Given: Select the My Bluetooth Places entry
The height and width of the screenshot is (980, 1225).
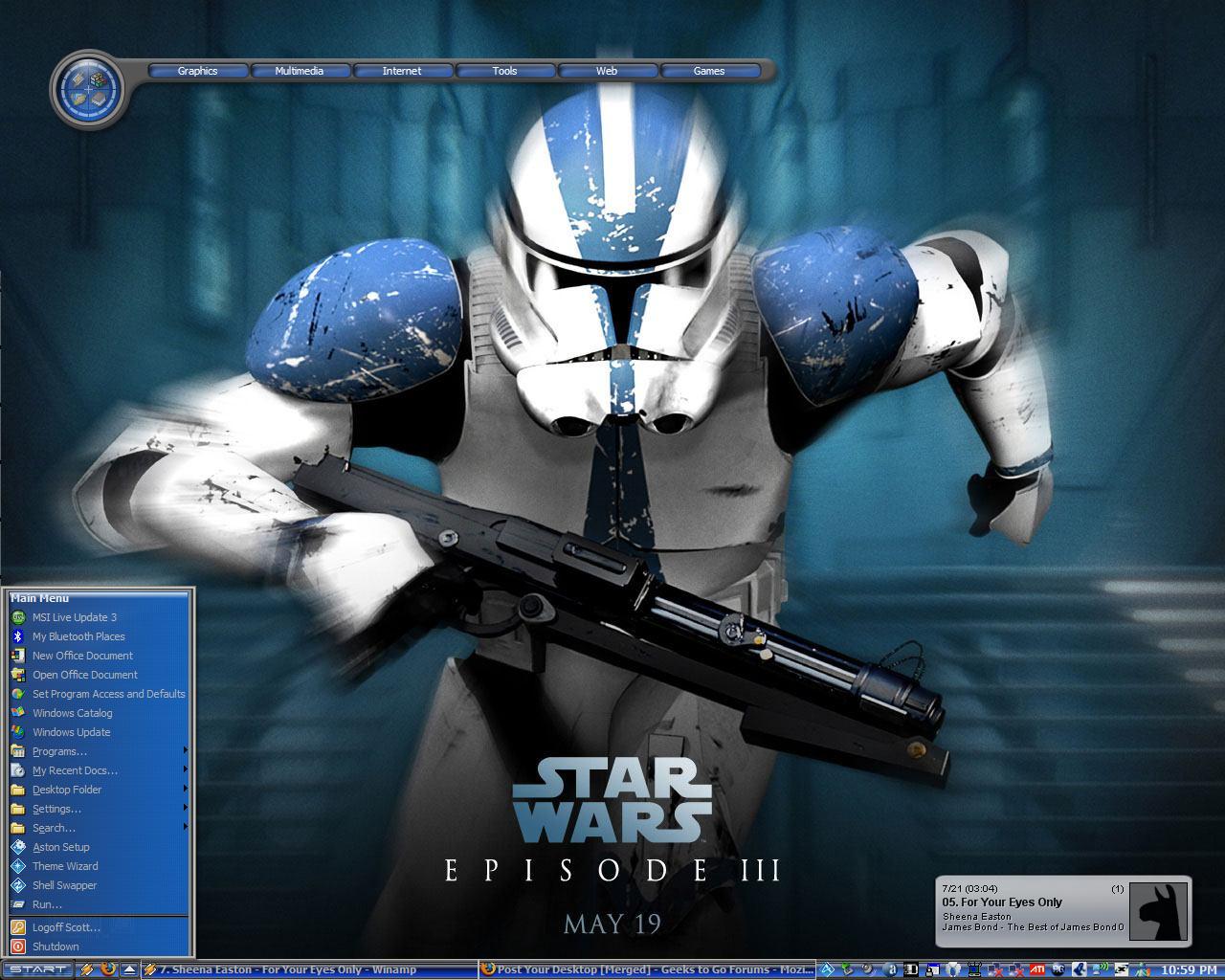Looking at the screenshot, I should (99, 636).
